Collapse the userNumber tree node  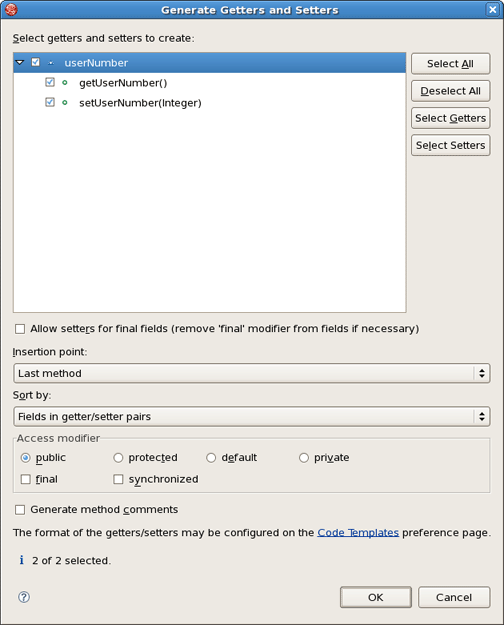[x=20, y=63]
